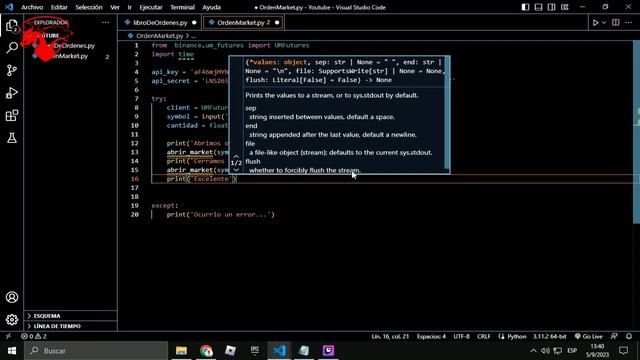The image size is (640, 360).
Task: Open the Windows Start menu
Action: pyautogui.click(x=12, y=351)
